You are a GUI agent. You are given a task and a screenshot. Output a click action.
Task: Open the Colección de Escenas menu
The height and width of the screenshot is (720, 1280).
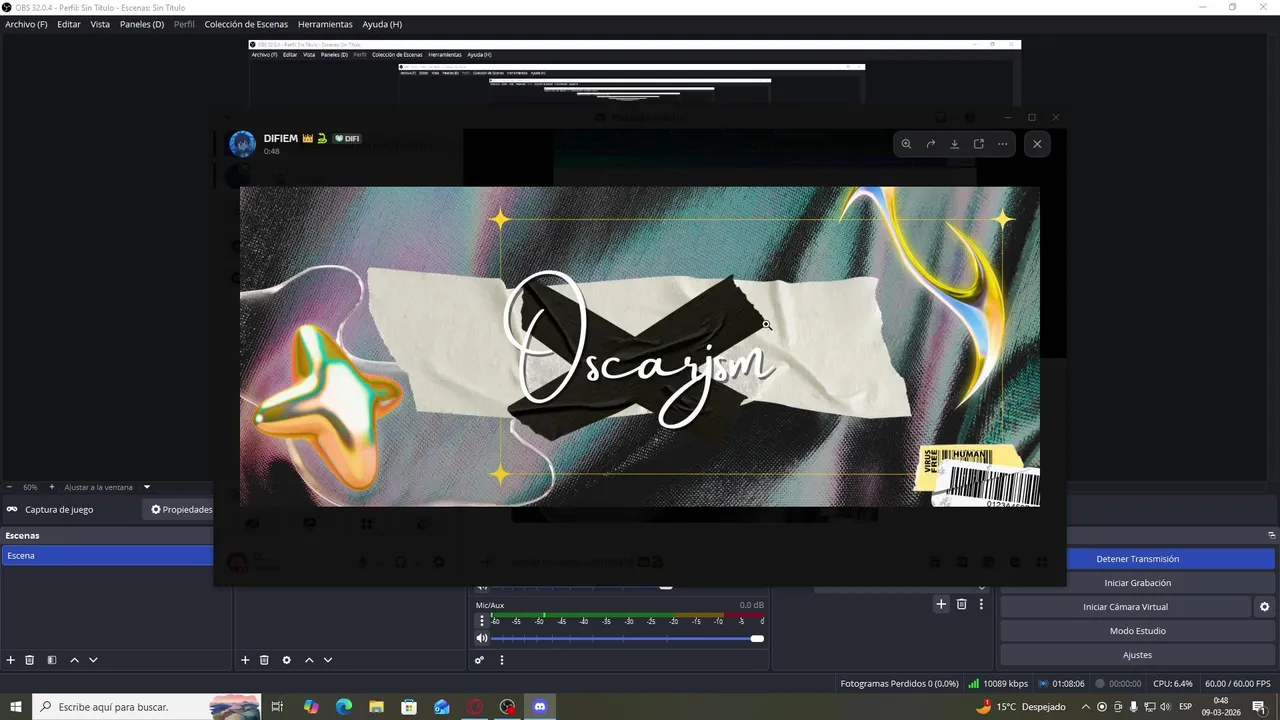(x=246, y=24)
